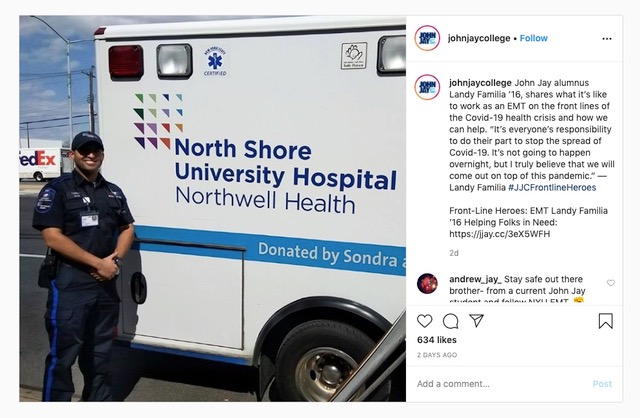Open the three-dot more options menu
Viewport: 640px width, 418px height.
point(607,39)
